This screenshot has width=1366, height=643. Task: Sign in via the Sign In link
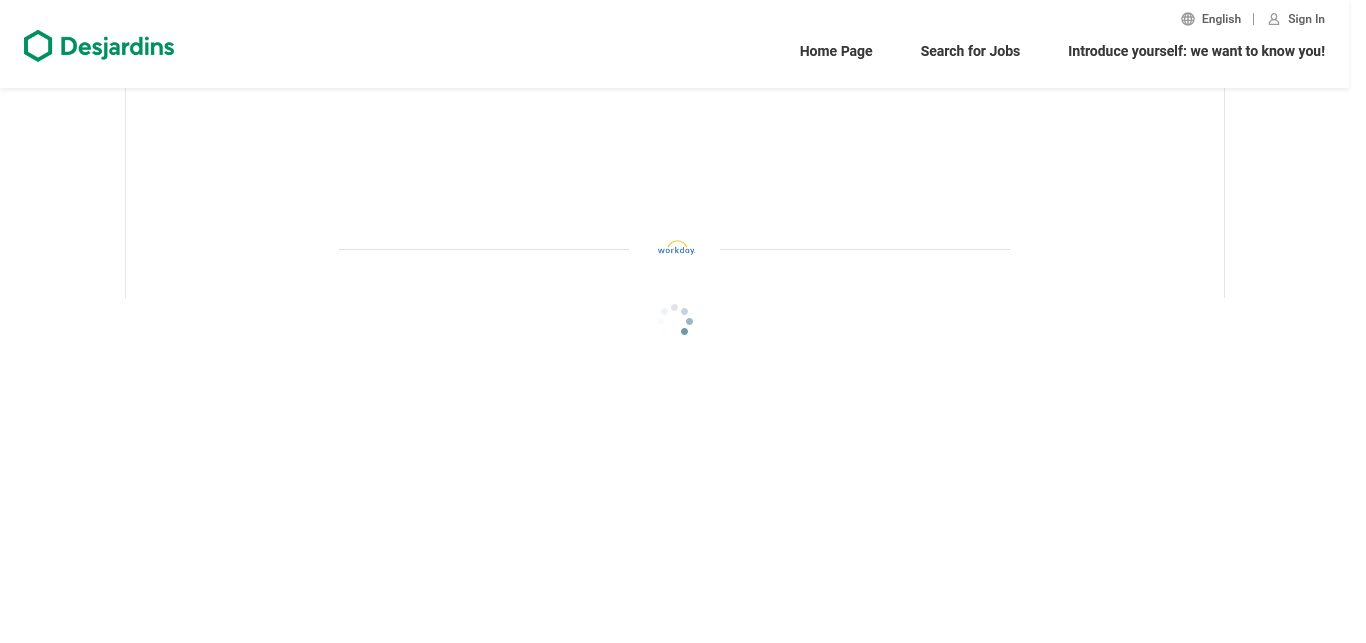[1306, 19]
